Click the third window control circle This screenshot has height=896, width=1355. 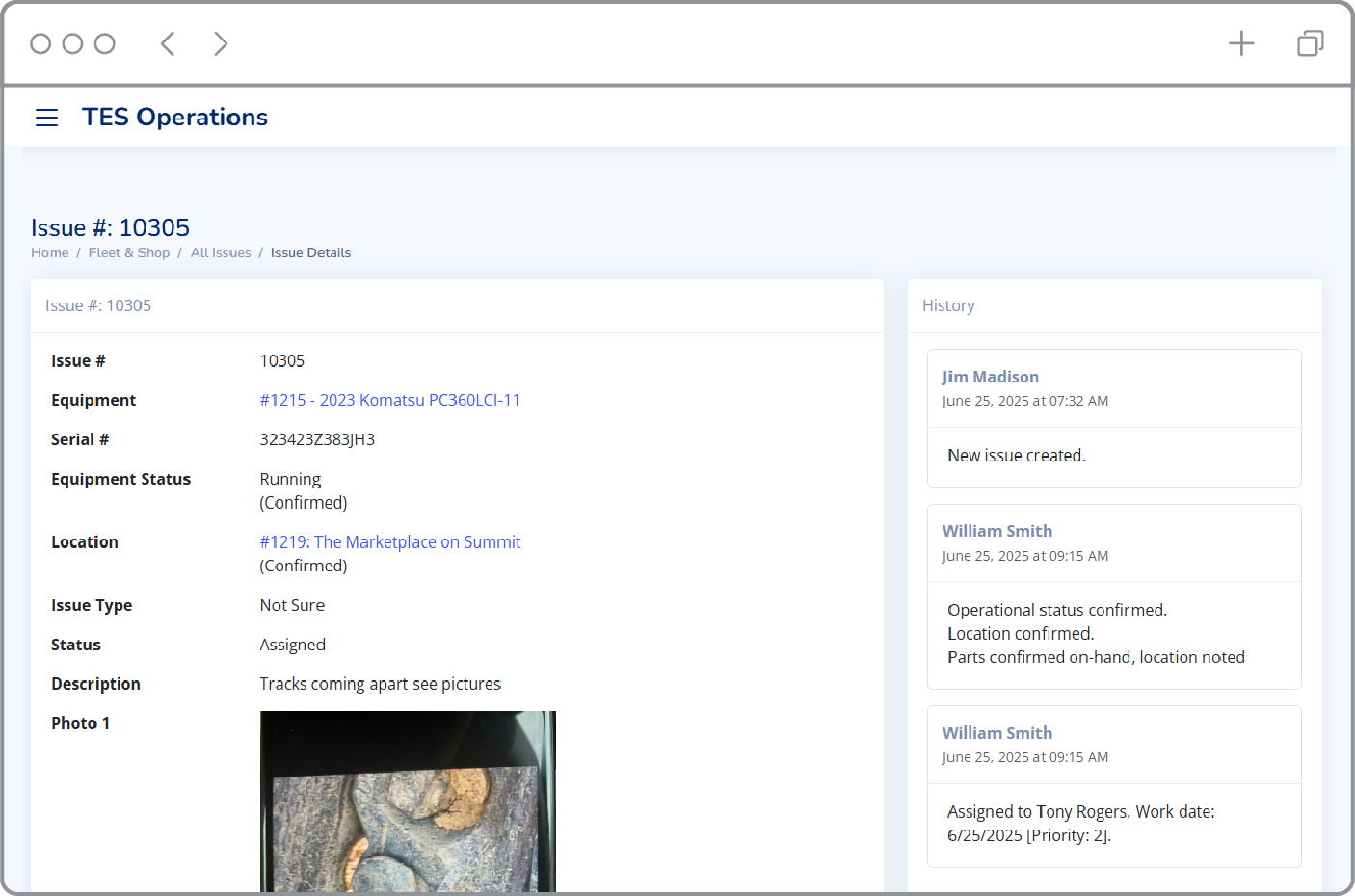(x=105, y=43)
